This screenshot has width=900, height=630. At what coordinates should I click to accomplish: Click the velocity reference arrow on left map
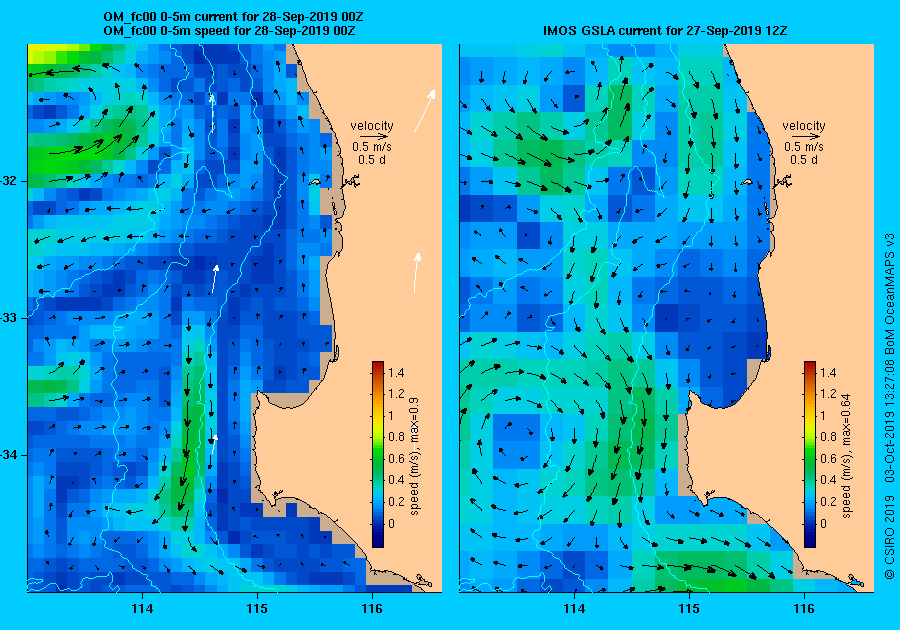coord(372,137)
